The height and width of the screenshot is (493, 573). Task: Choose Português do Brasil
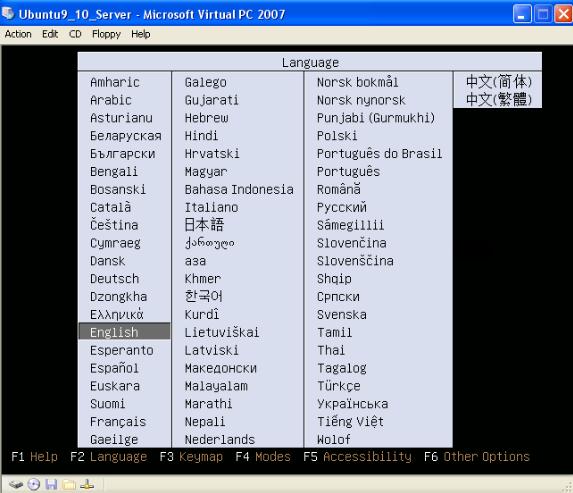[379, 153]
